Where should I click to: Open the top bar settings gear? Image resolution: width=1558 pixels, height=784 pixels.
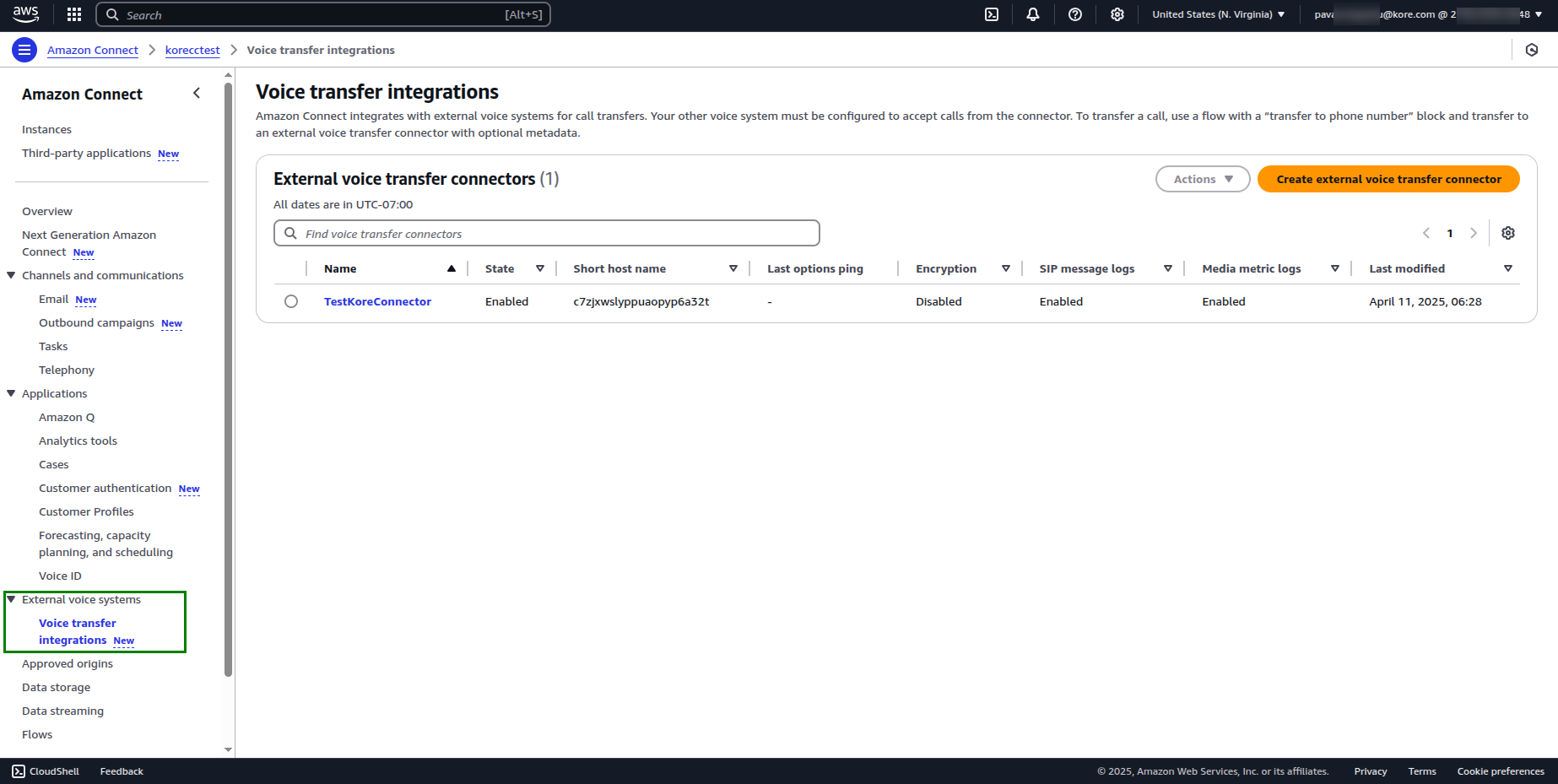1117,14
